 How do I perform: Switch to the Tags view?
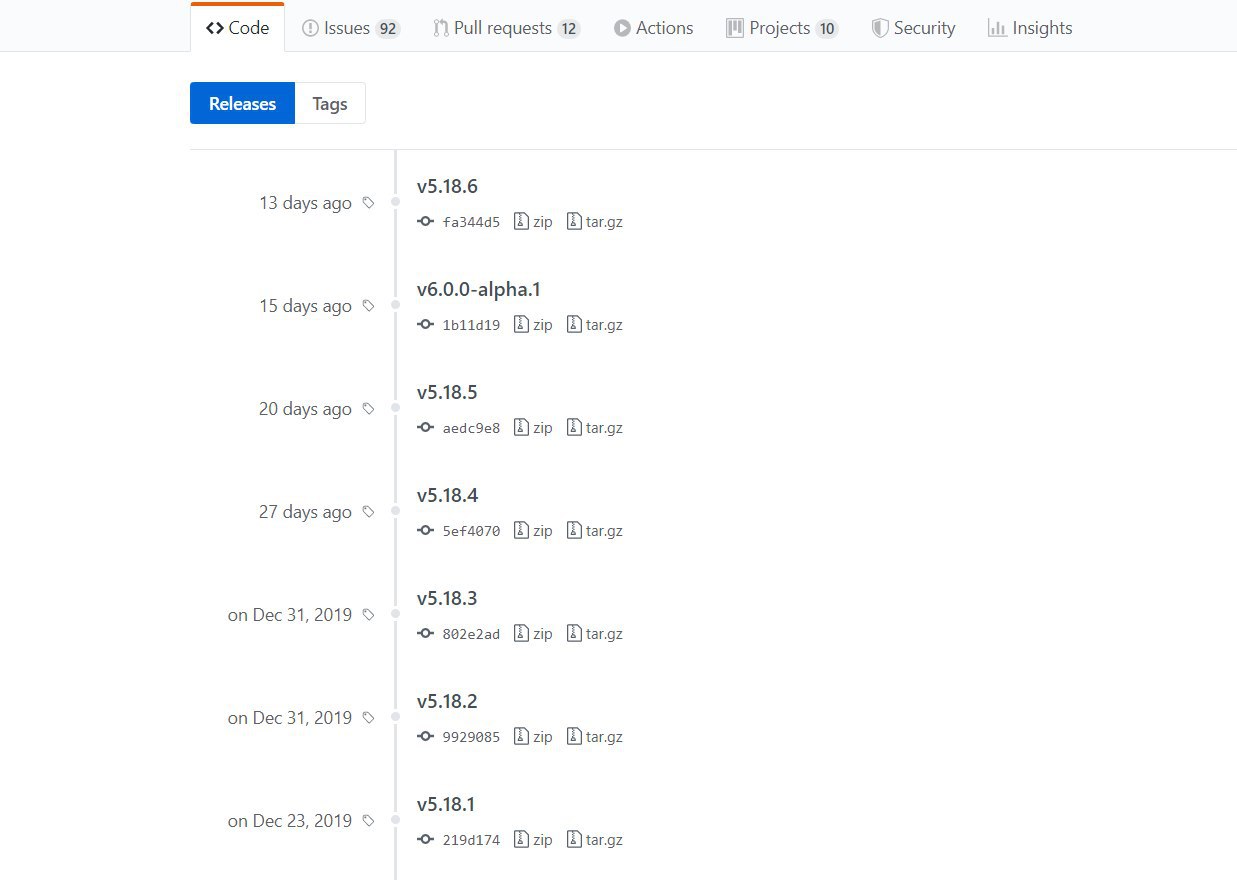click(330, 103)
